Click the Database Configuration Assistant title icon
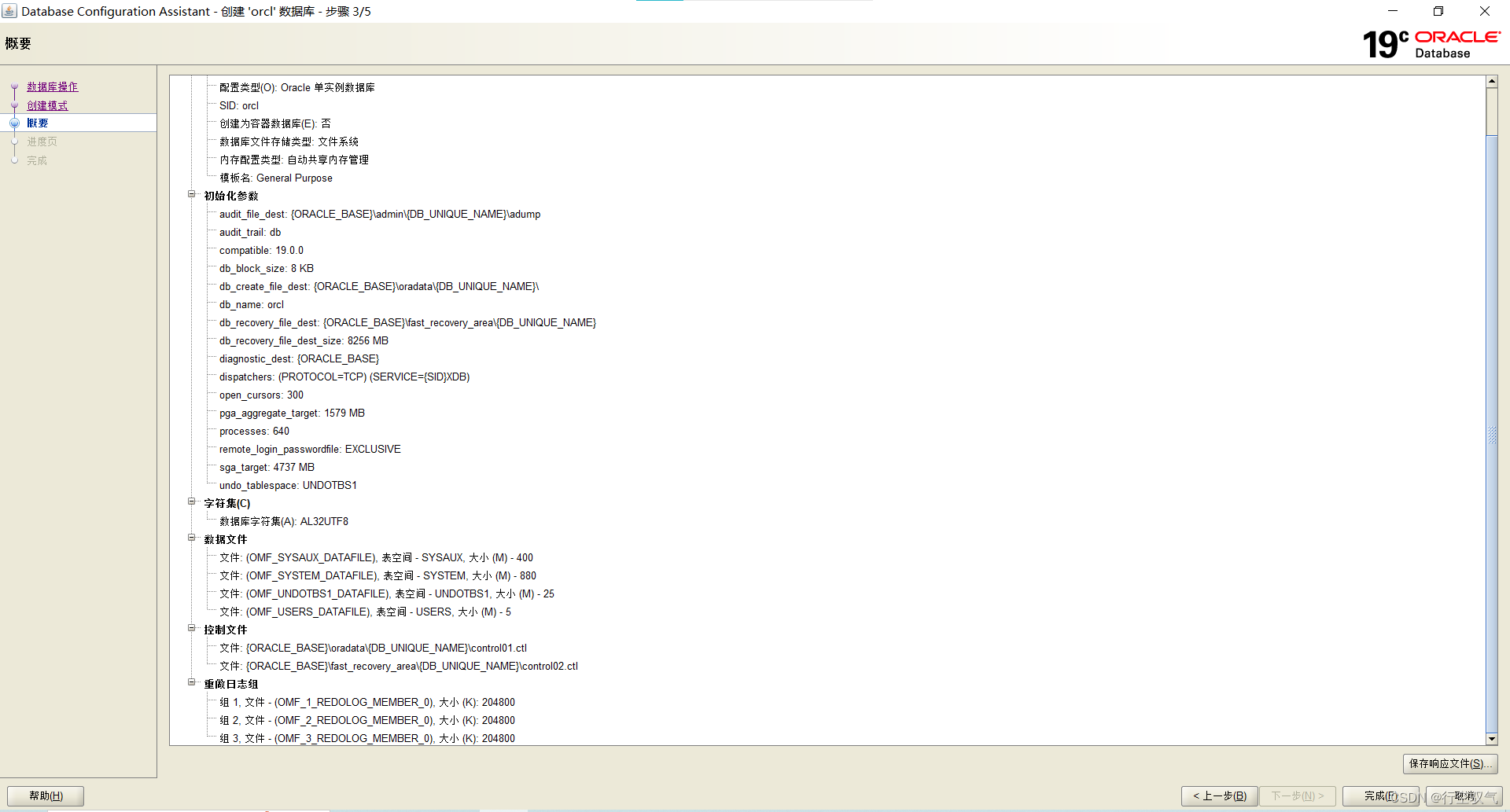1510x812 pixels. click(9, 11)
